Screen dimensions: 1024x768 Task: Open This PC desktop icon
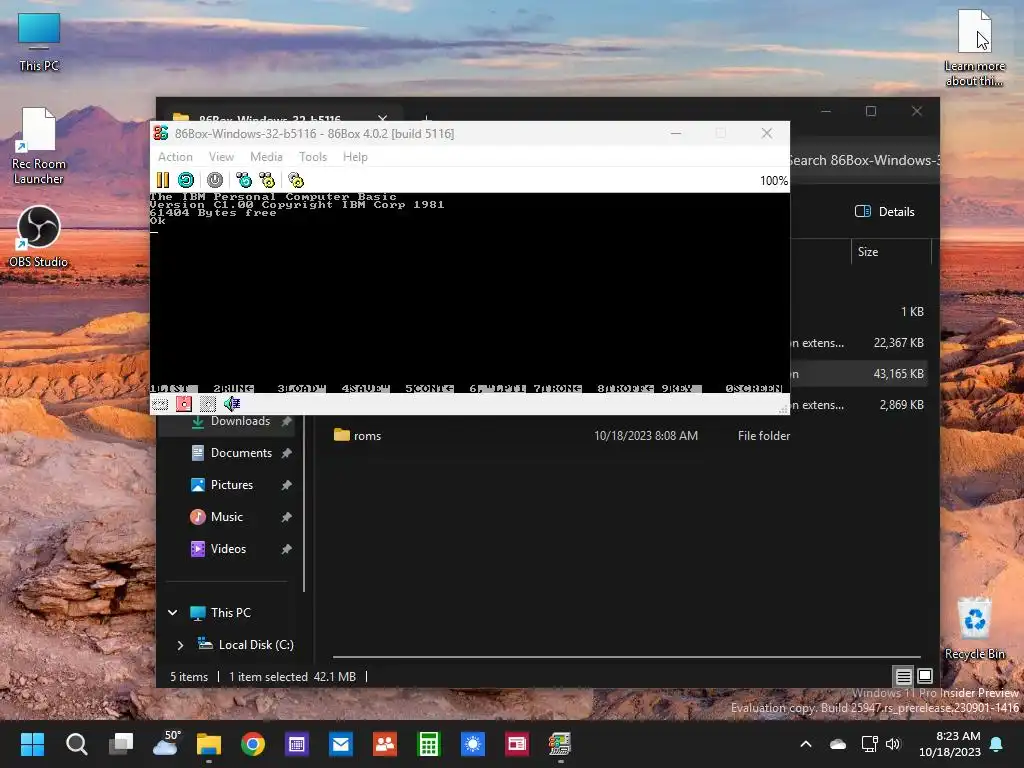point(39,42)
